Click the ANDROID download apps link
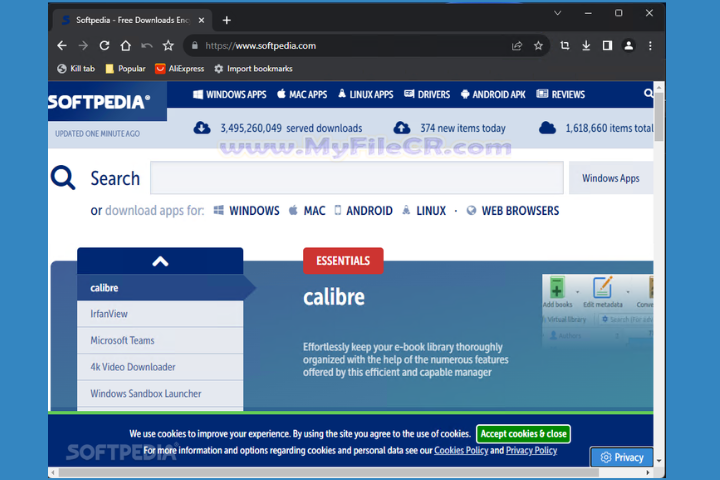This screenshot has height=480, width=720. pyautogui.click(x=364, y=211)
